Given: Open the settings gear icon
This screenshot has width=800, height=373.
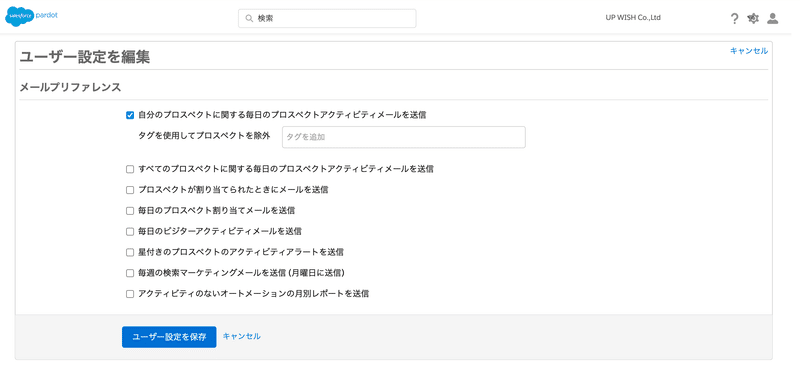Looking at the screenshot, I should pos(753,18).
